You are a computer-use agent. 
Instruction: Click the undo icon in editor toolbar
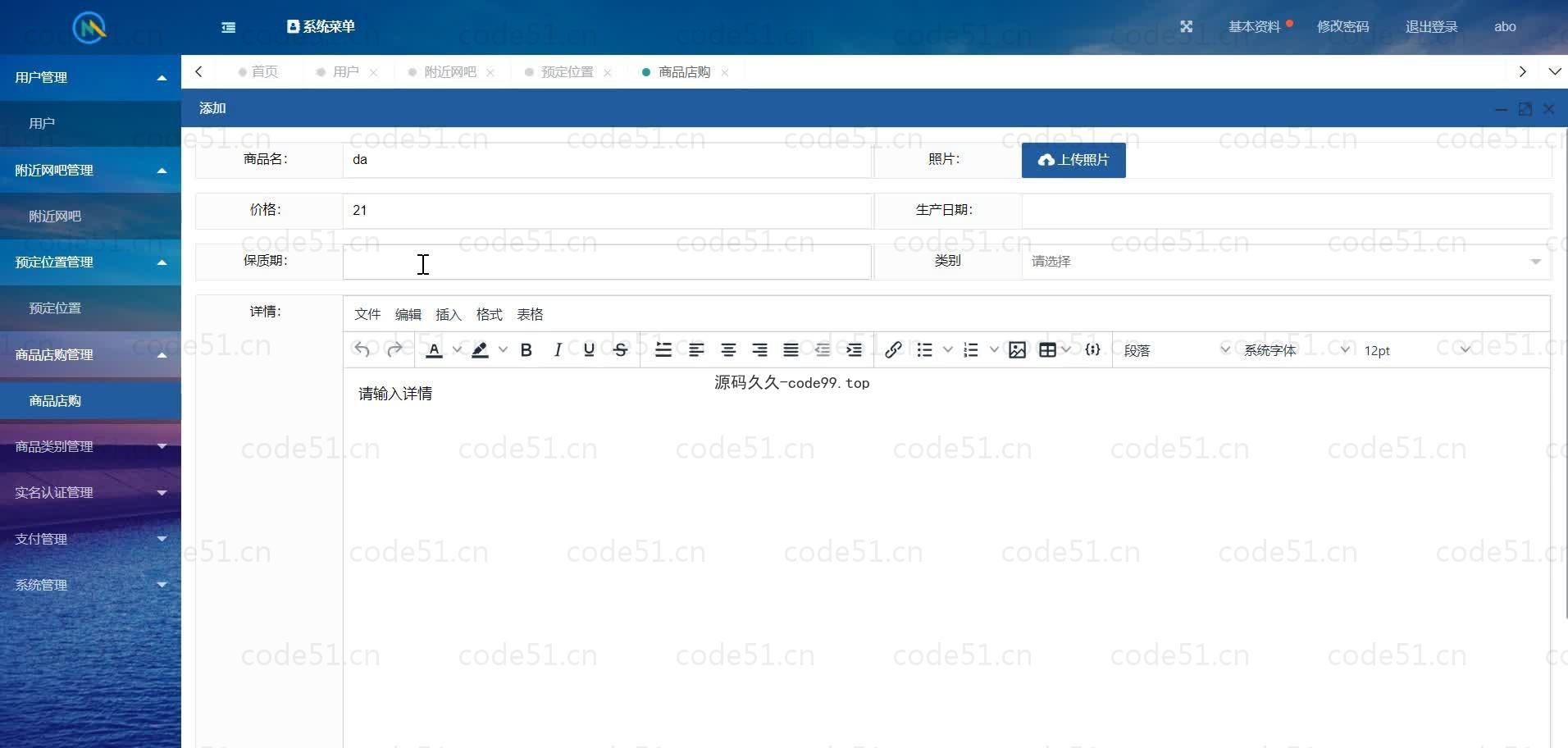[362, 350]
